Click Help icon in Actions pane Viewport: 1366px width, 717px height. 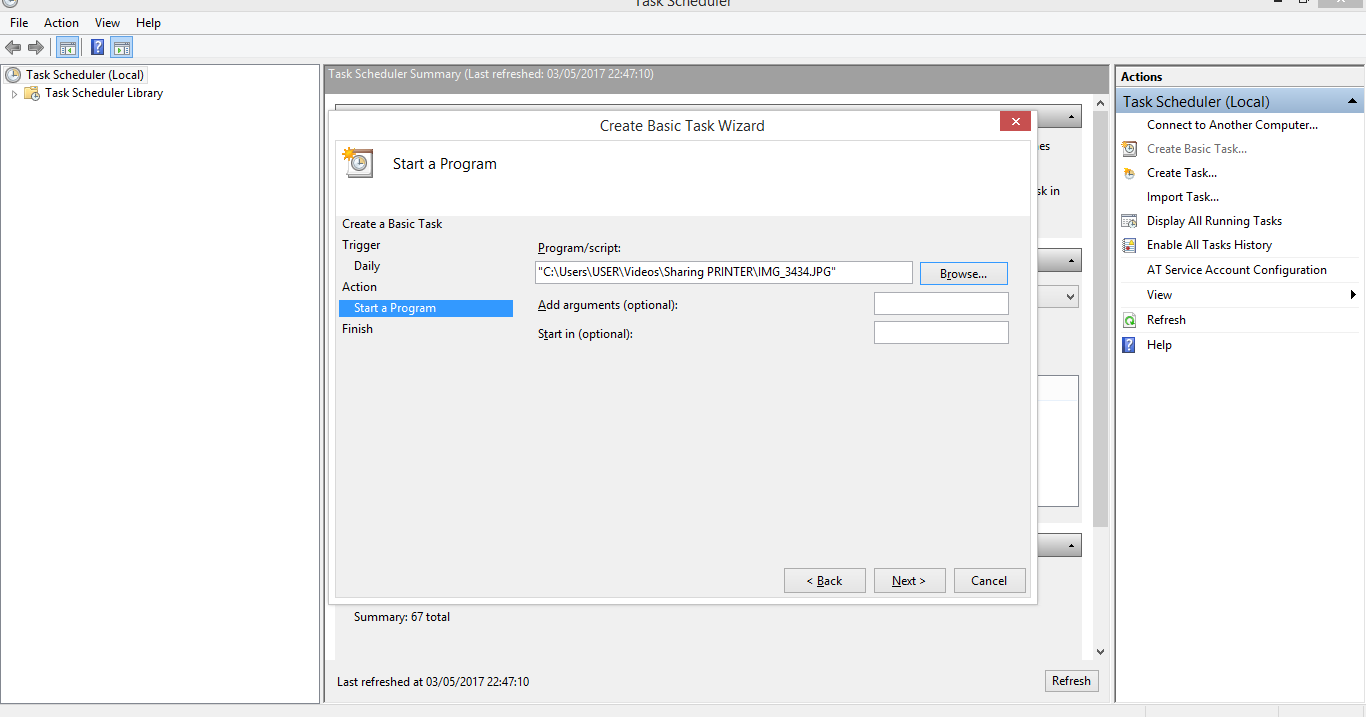click(x=1129, y=345)
